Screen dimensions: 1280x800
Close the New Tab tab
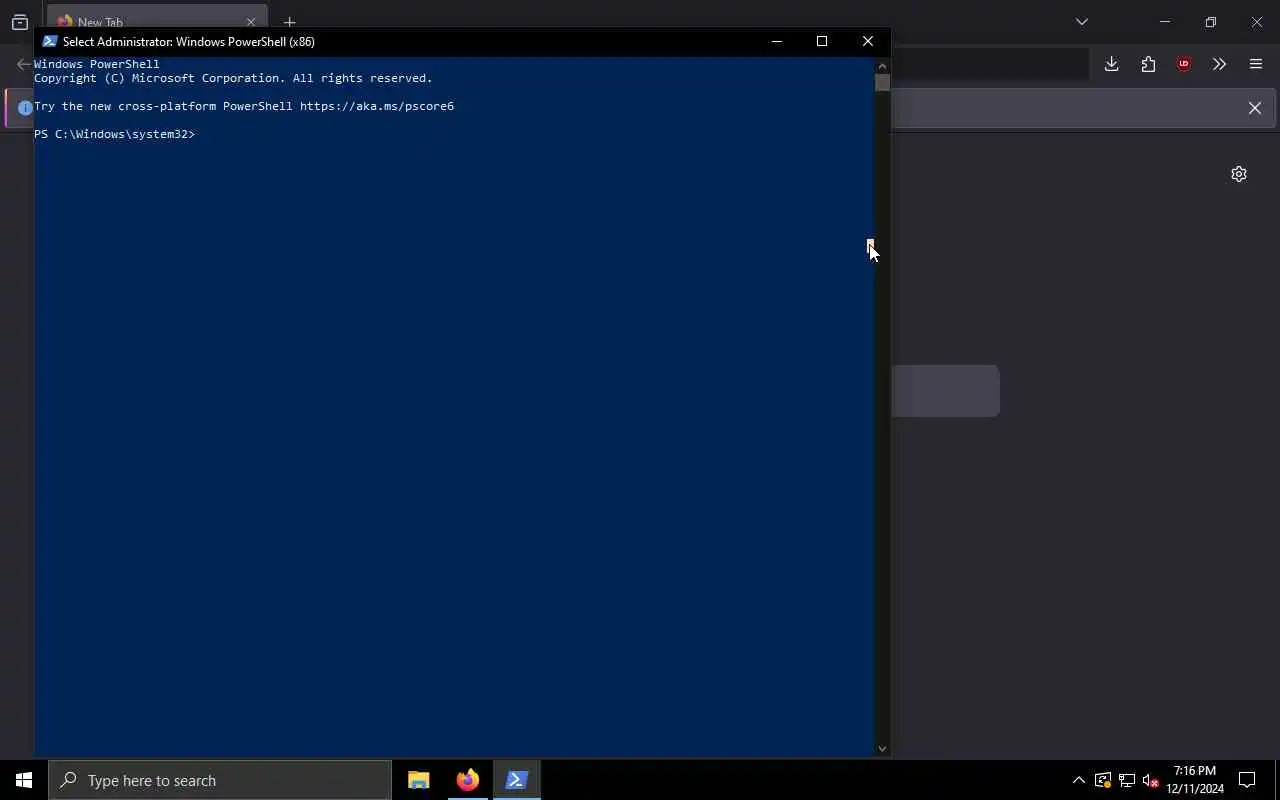click(x=251, y=22)
